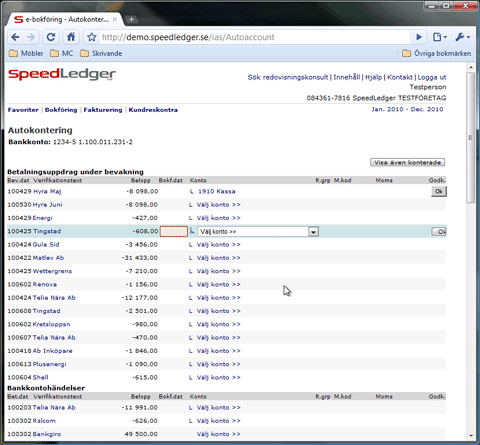Open the browser page menu icon

(x=439, y=37)
